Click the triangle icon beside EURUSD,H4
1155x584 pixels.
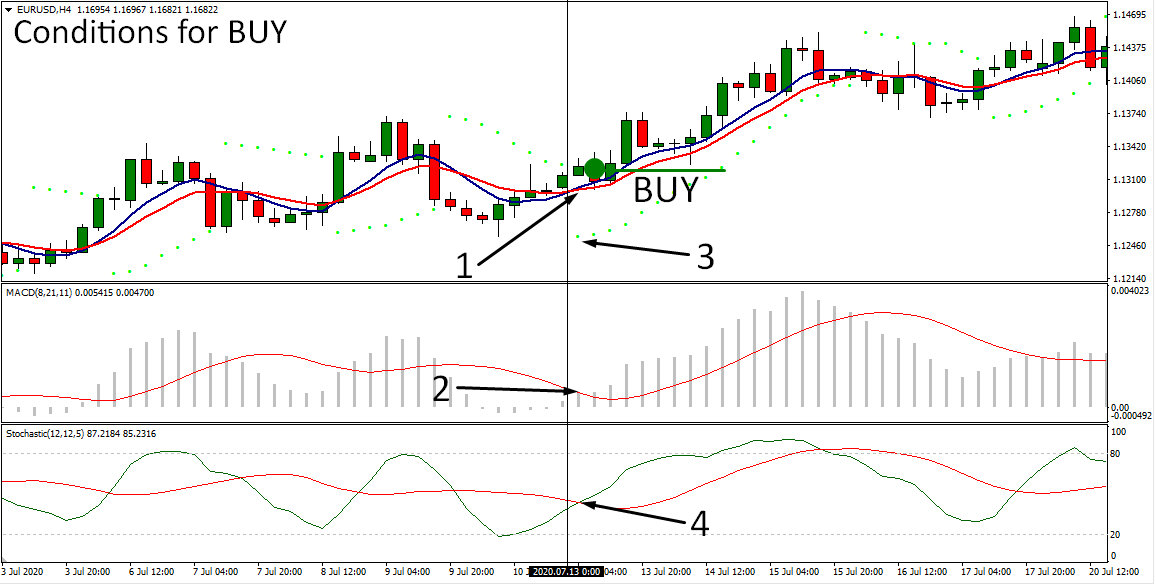click(x=9, y=10)
